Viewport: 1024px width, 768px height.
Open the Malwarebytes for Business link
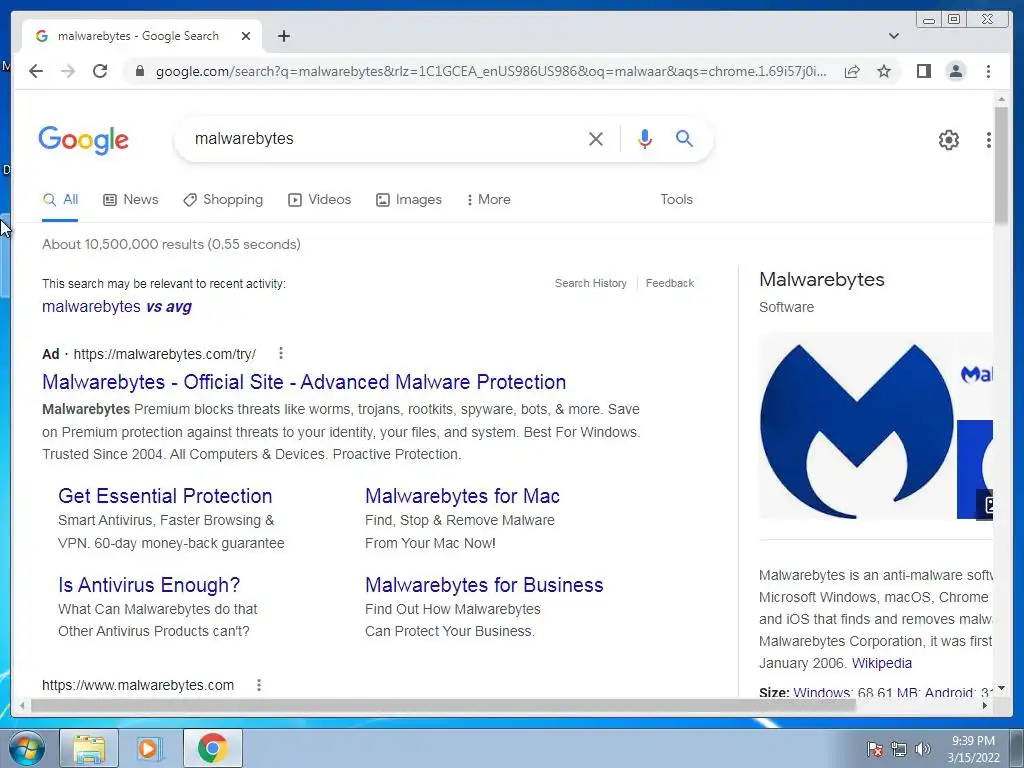tap(484, 585)
